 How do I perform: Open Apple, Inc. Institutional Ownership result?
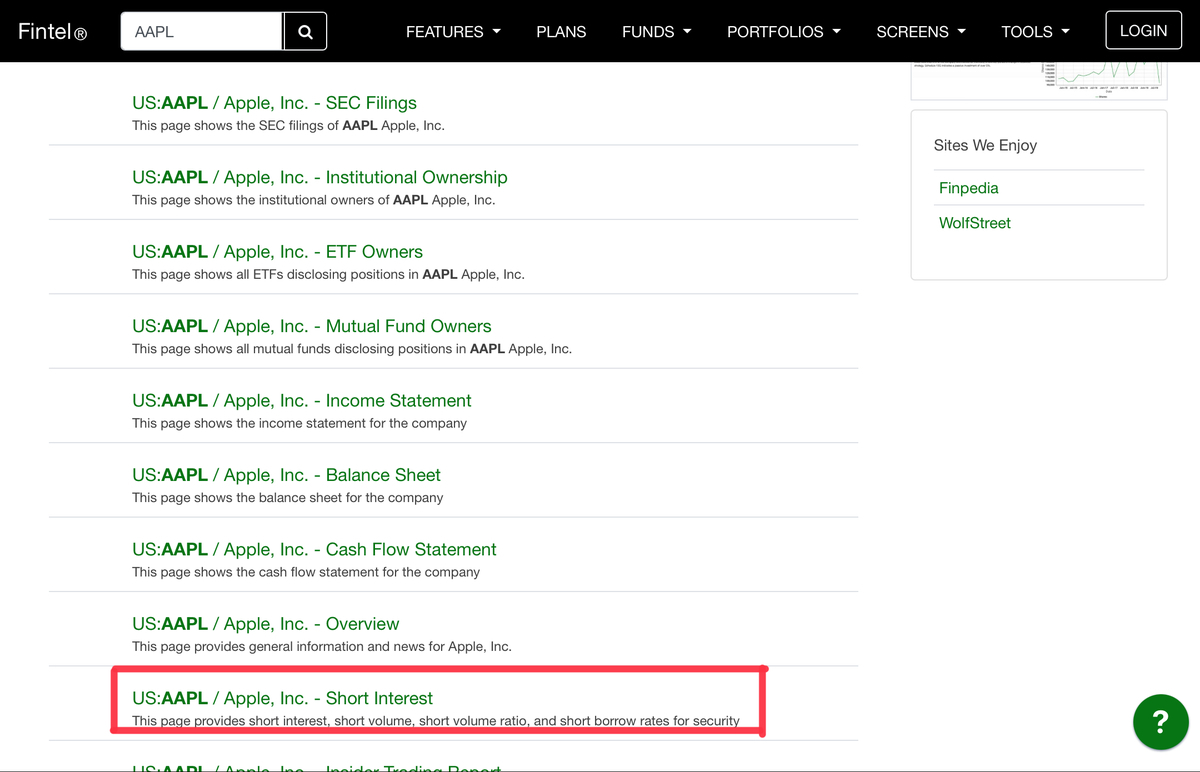coord(320,177)
